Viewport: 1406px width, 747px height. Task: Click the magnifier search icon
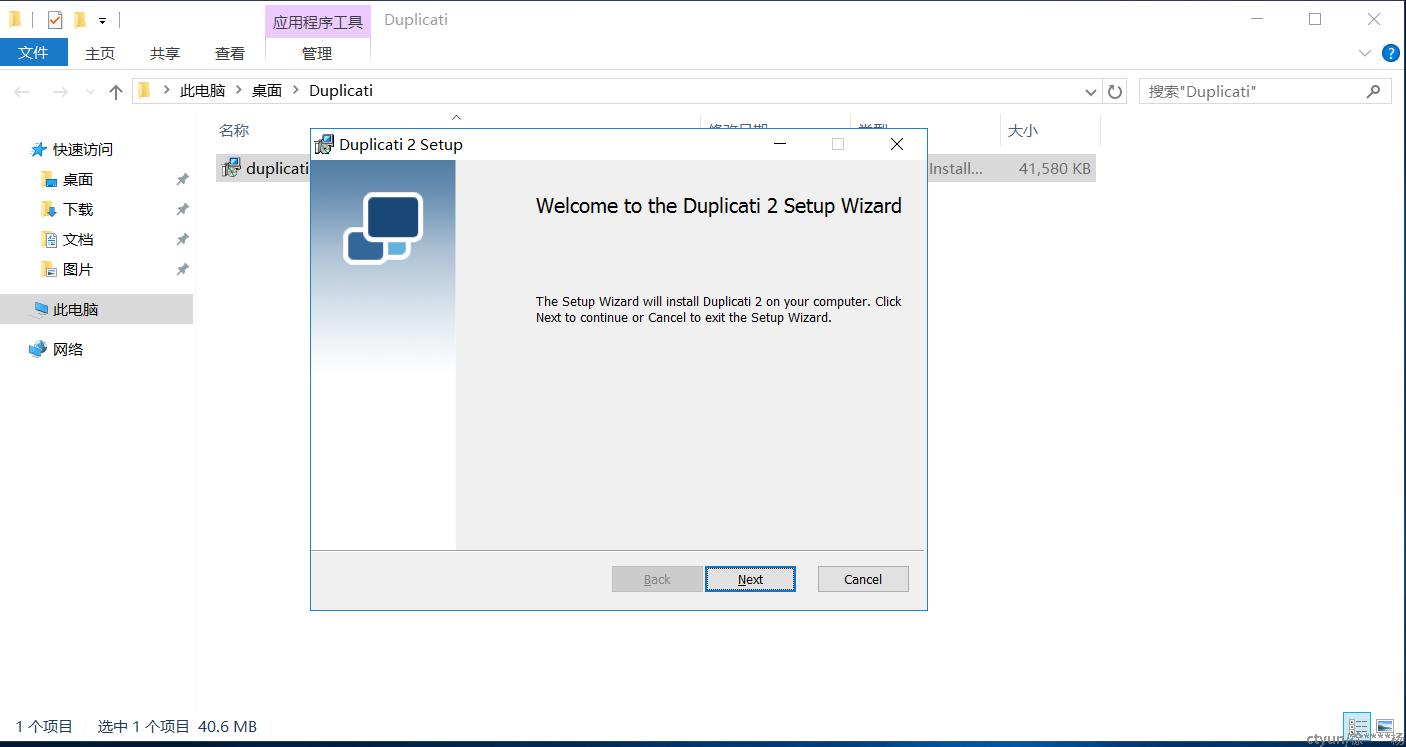pos(1374,91)
